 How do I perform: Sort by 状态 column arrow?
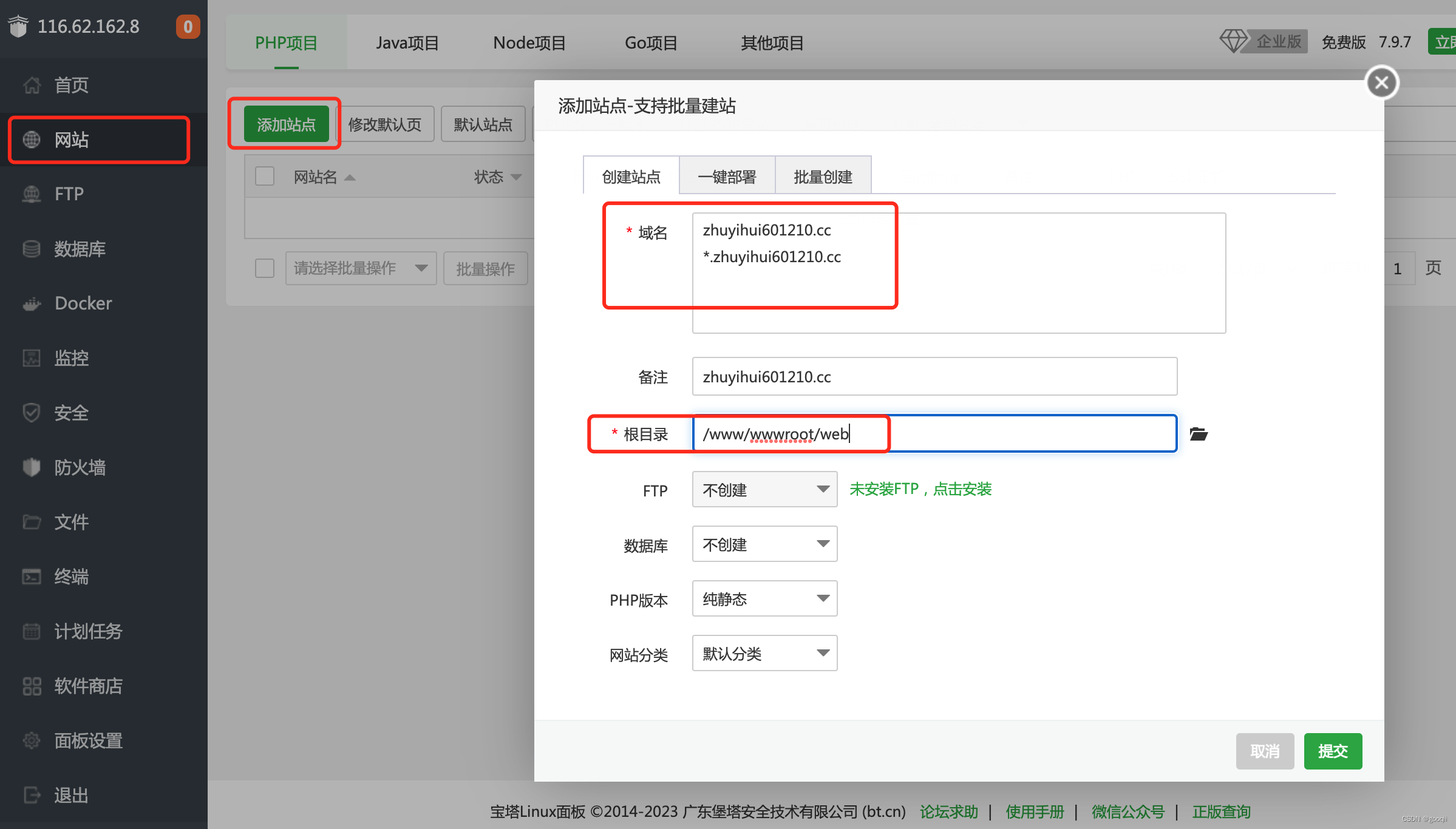click(x=516, y=177)
